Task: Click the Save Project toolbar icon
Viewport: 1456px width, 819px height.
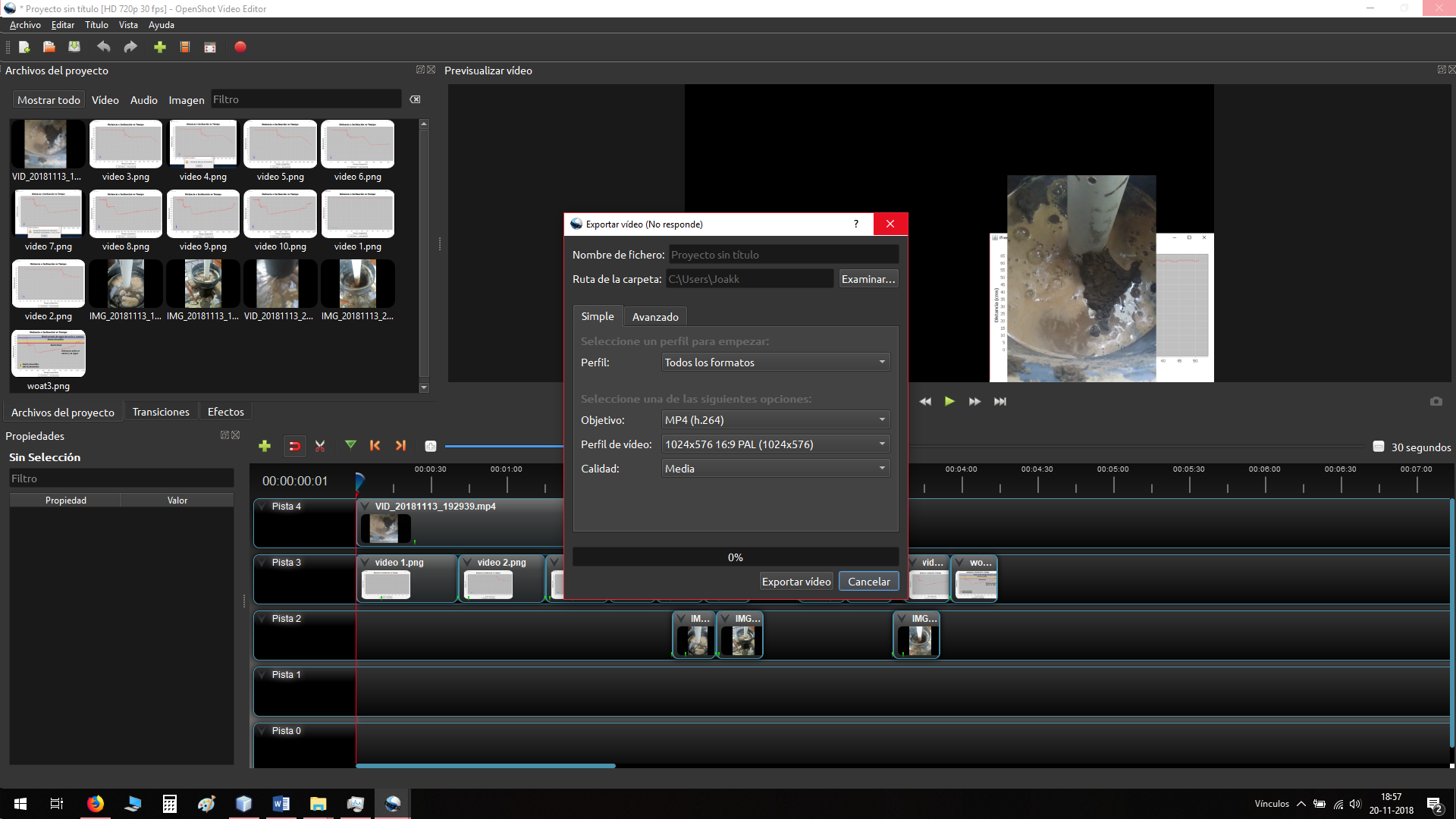Action: (x=74, y=47)
